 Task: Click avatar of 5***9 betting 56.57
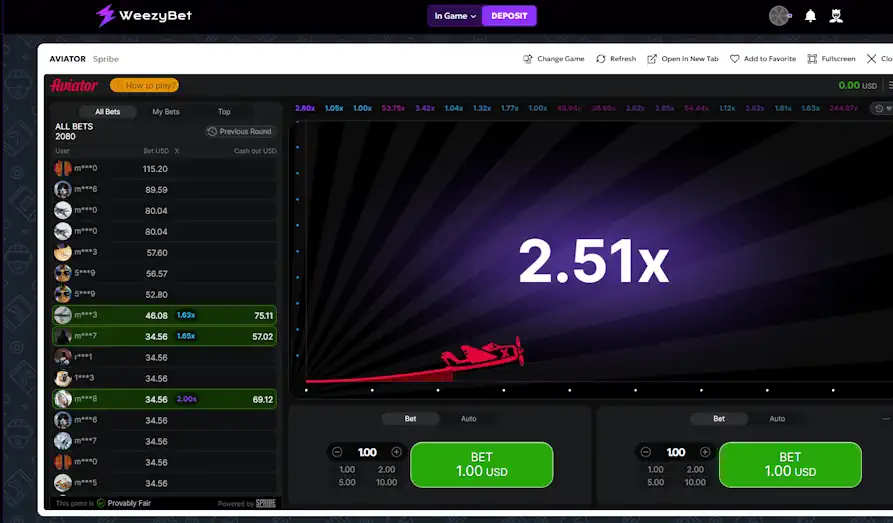pyautogui.click(x=63, y=273)
